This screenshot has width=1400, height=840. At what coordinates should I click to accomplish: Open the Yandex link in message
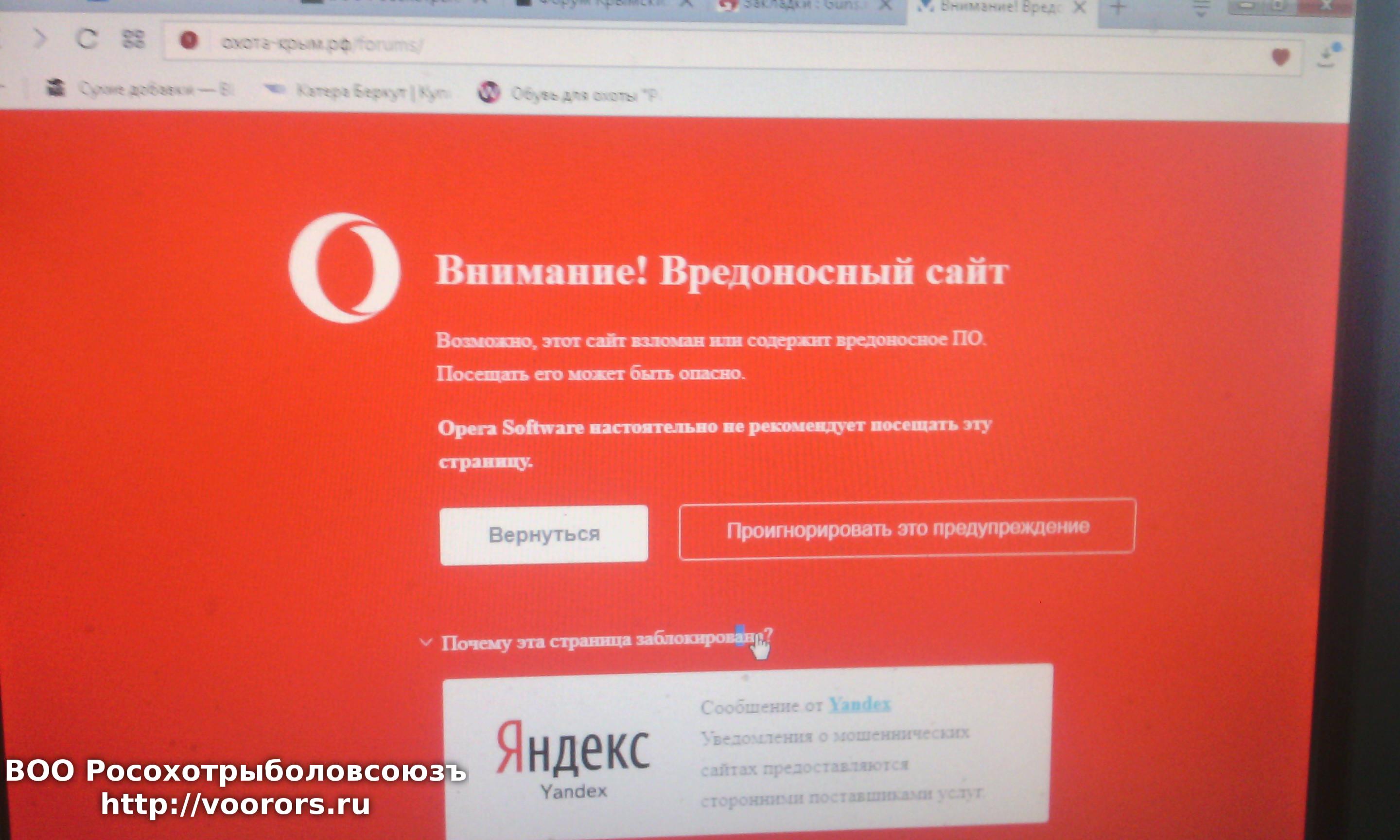(859, 705)
